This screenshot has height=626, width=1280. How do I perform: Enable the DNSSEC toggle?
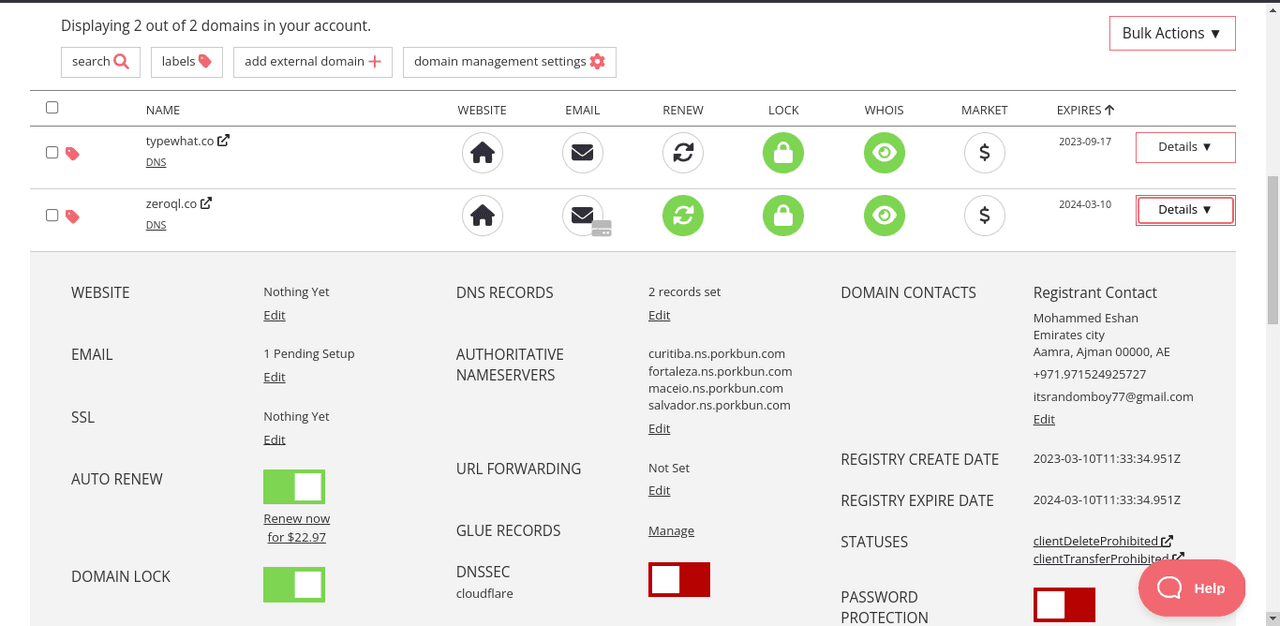pos(679,579)
